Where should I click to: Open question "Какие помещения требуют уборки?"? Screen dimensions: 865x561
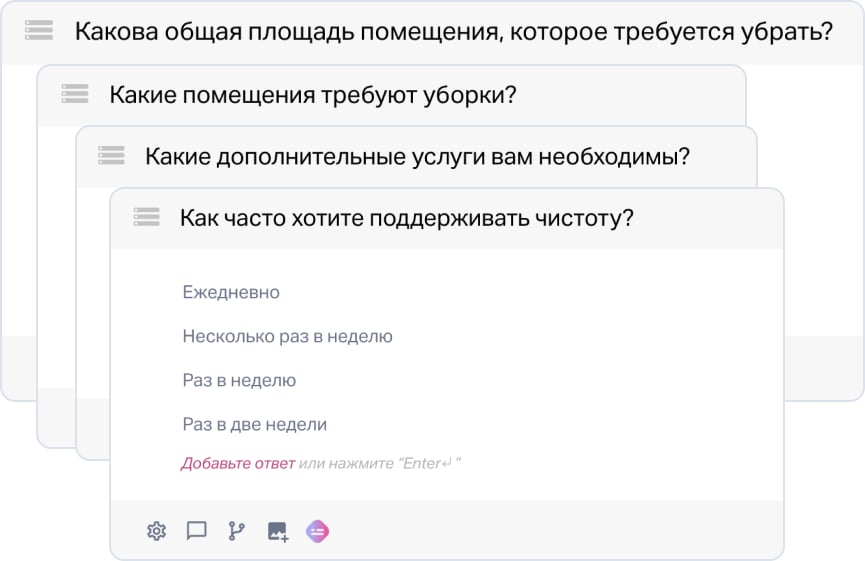[x=312, y=95]
